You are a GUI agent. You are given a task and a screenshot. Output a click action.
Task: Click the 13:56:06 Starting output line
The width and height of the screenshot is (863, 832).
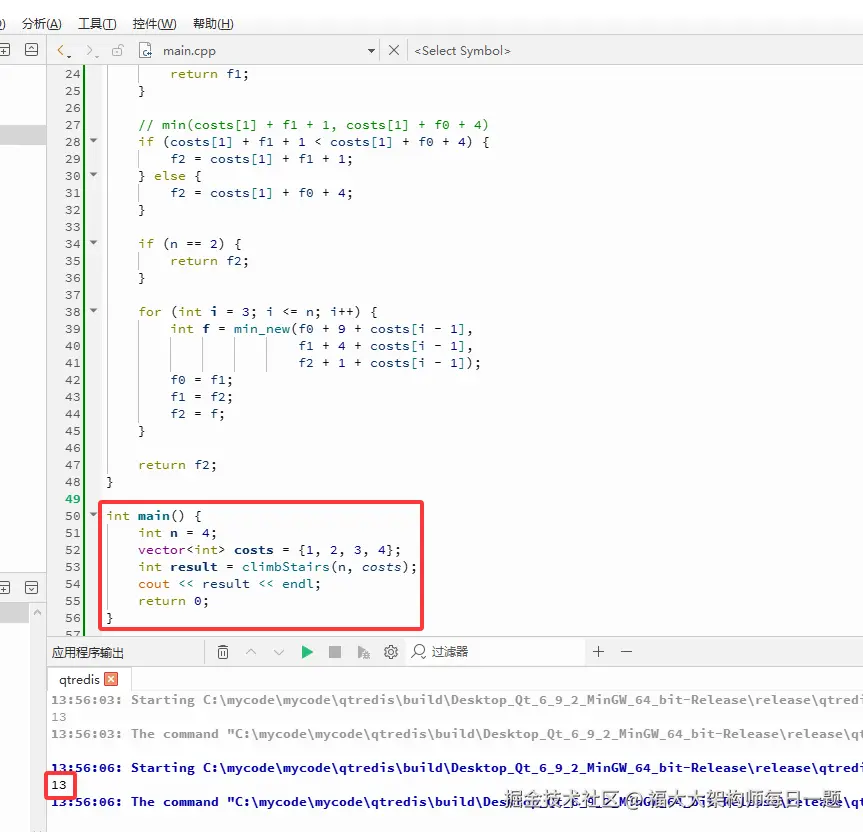[x=457, y=768]
